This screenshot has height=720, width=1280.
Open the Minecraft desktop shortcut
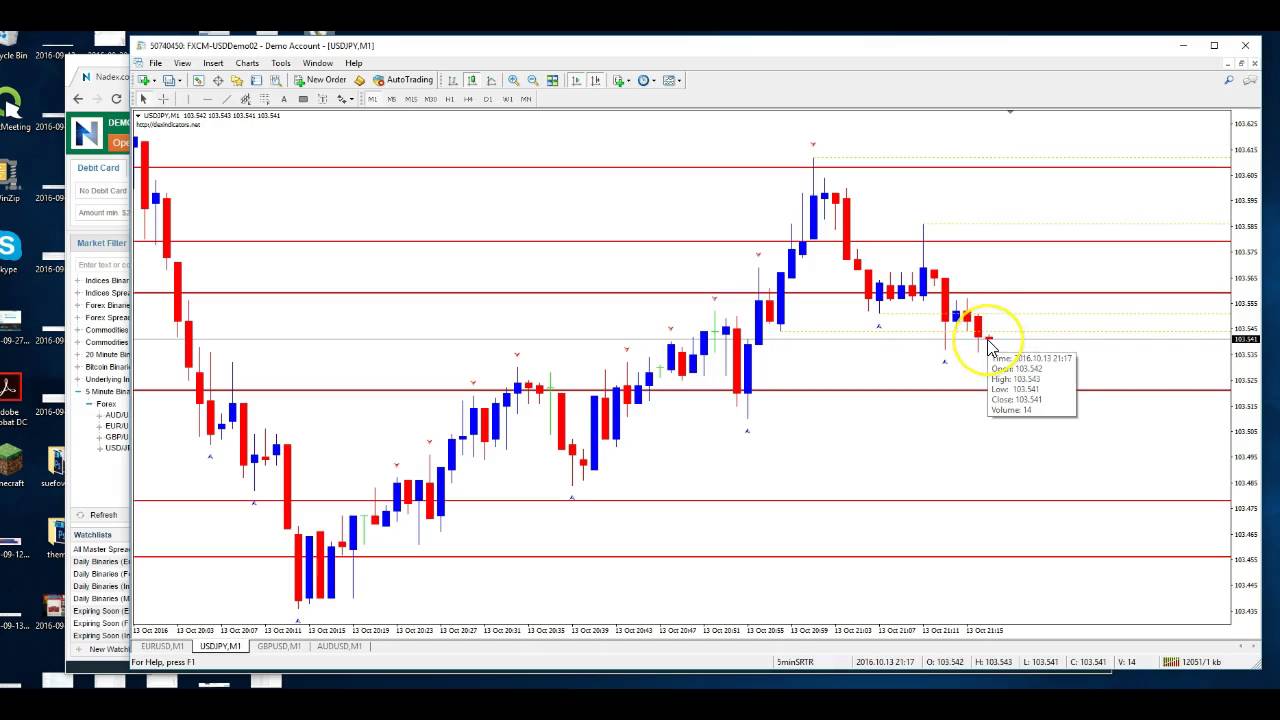[x=10, y=460]
